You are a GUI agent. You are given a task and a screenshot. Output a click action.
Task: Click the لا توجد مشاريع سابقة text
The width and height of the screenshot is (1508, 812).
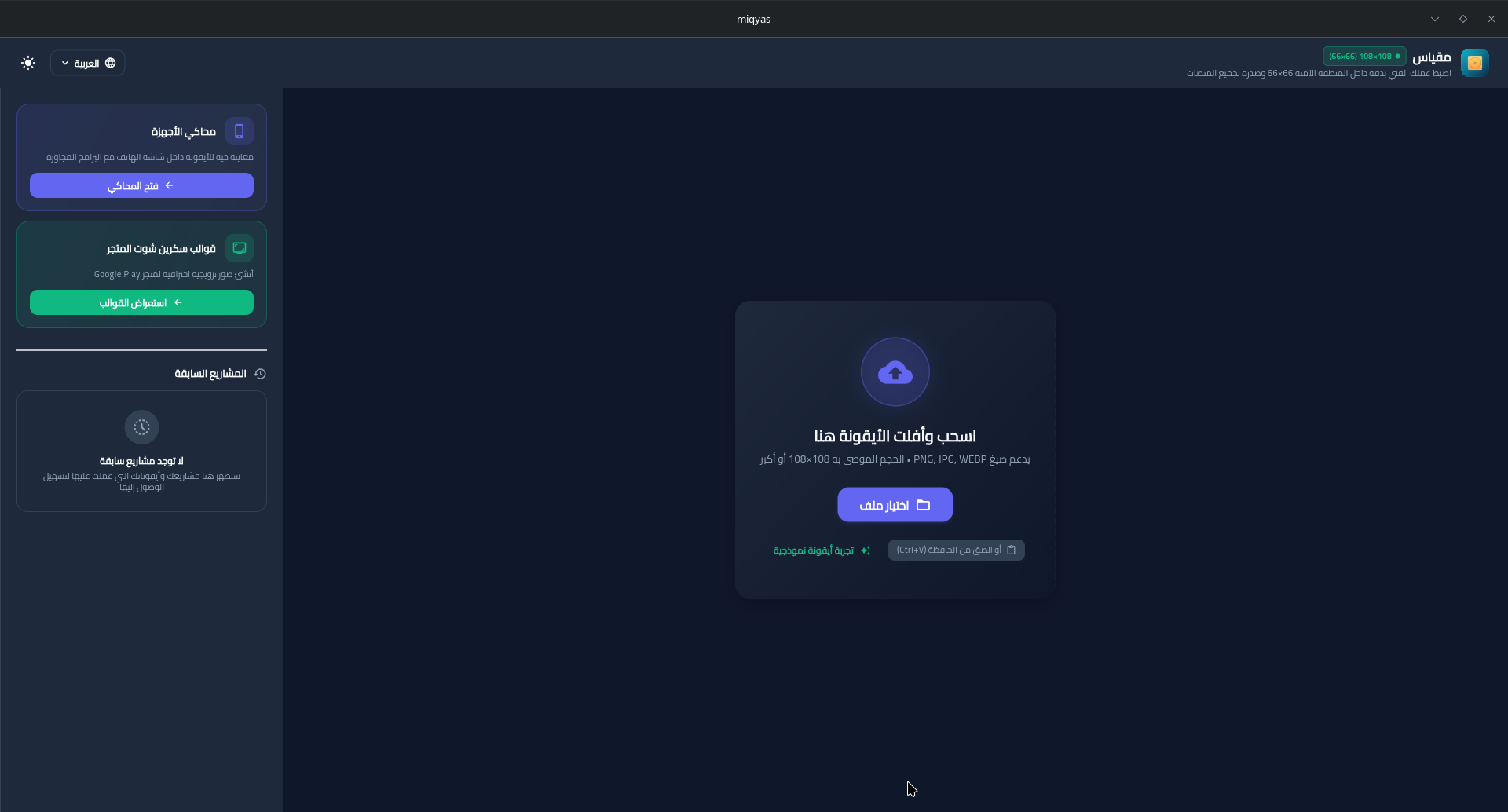(x=141, y=461)
